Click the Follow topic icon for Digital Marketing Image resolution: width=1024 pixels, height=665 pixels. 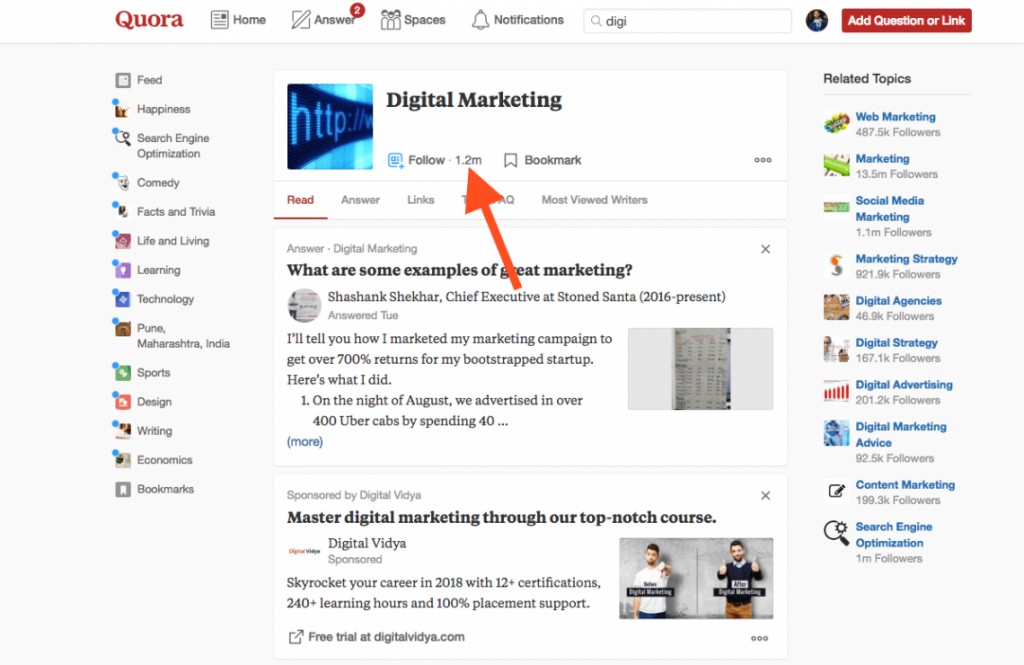click(x=395, y=160)
